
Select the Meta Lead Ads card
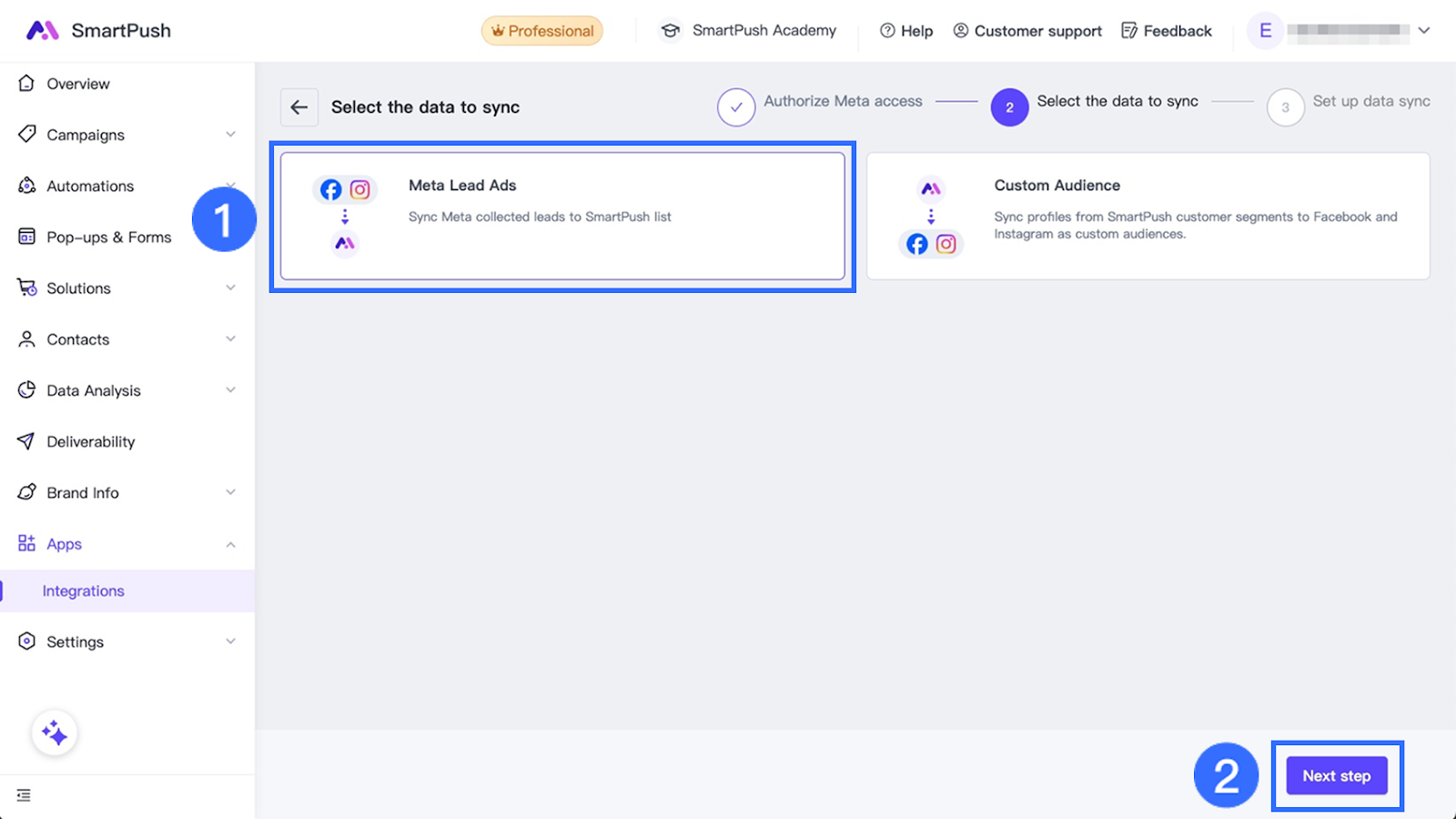tap(562, 217)
